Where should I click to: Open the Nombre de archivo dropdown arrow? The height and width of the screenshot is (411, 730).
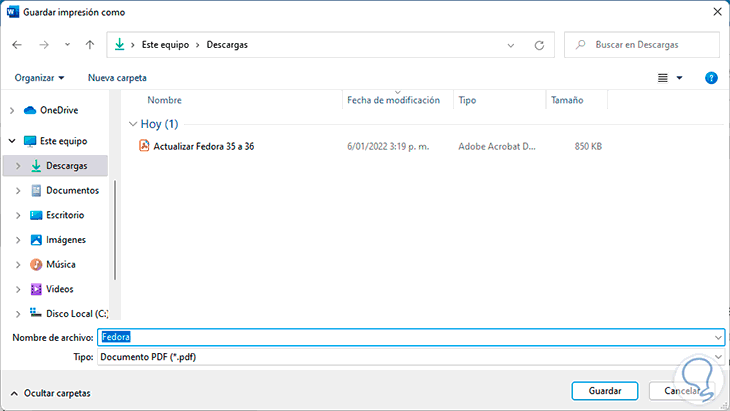(718, 337)
